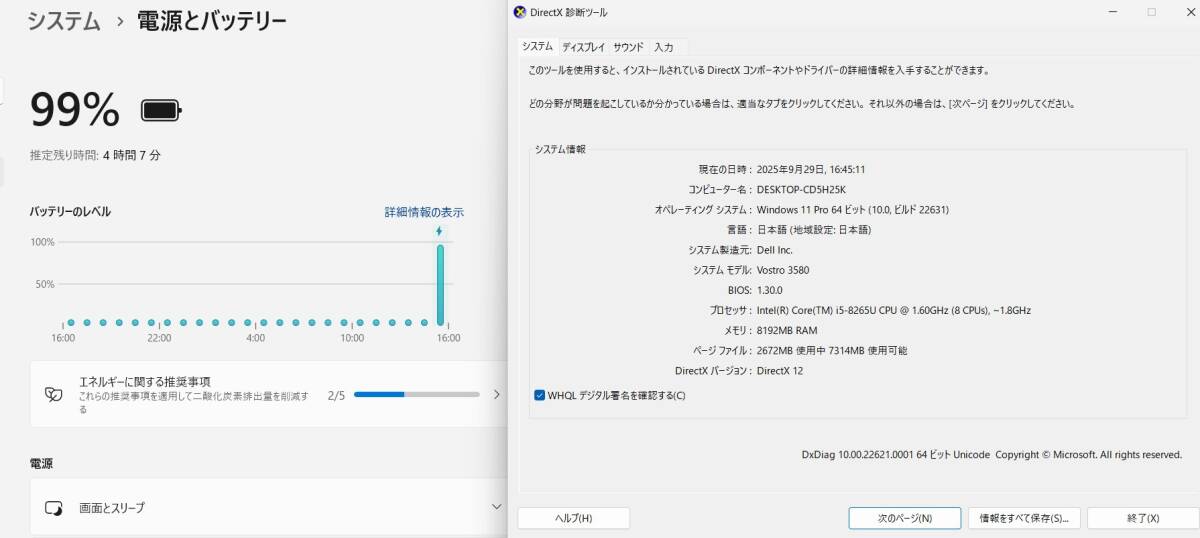1200x538 pixels.
Task: Click the ヘルプ(H) button
Action: click(573, 518)
